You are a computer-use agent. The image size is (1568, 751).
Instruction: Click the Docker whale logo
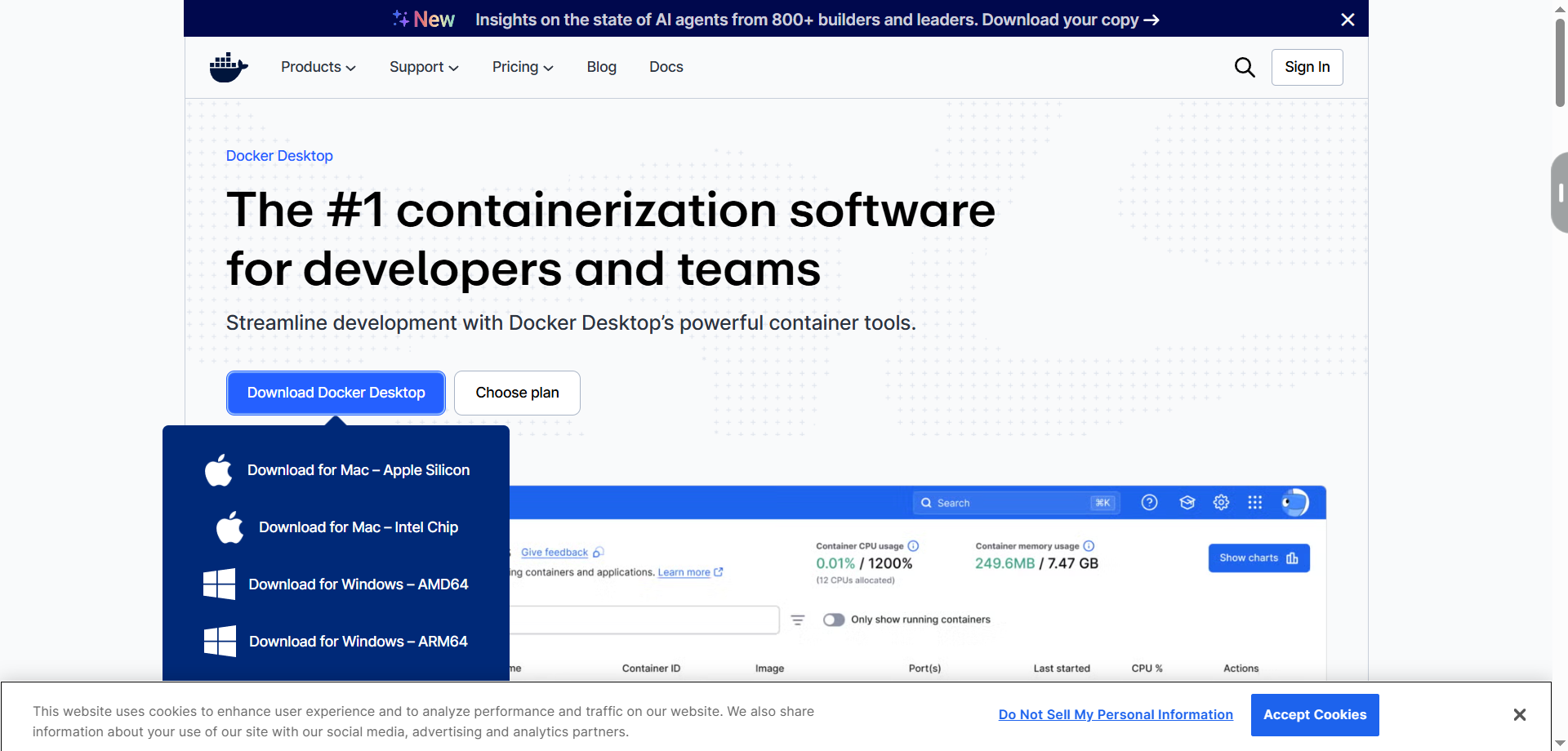229,67
